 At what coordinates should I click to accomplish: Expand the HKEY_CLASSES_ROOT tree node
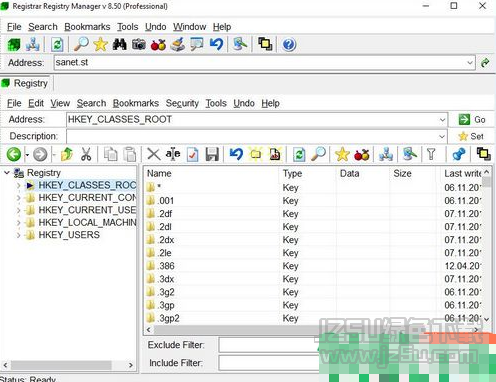tap(18, 185)
